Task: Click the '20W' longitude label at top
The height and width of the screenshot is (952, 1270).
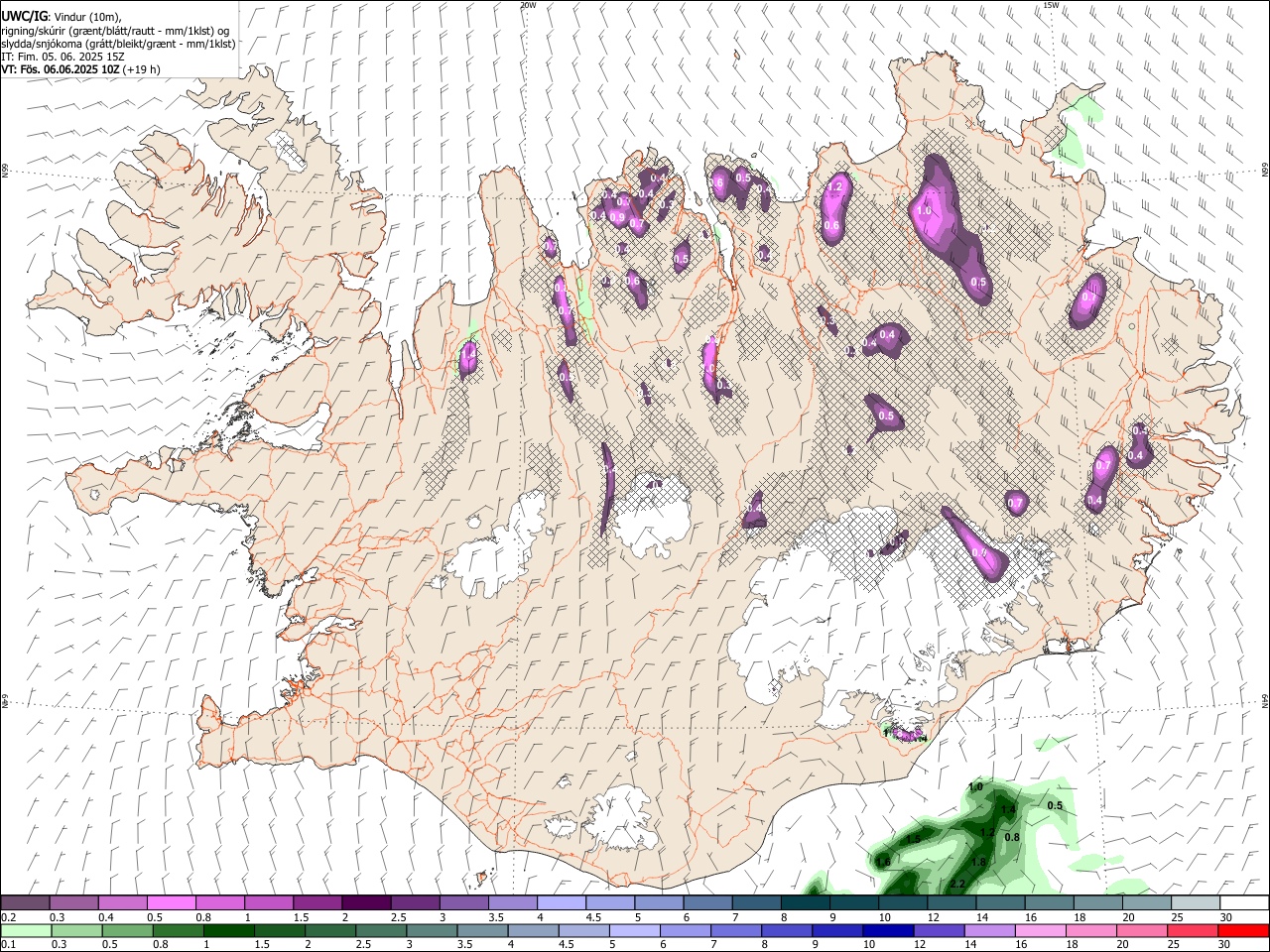Action: [x=528, y=5]
